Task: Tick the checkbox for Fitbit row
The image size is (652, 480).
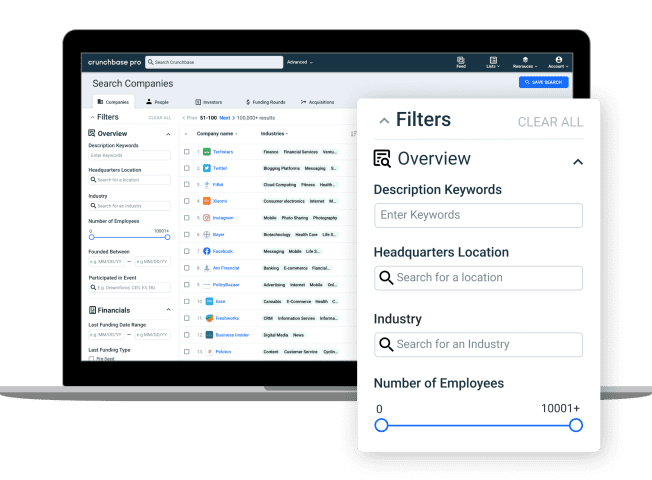Action: point(187,184)
